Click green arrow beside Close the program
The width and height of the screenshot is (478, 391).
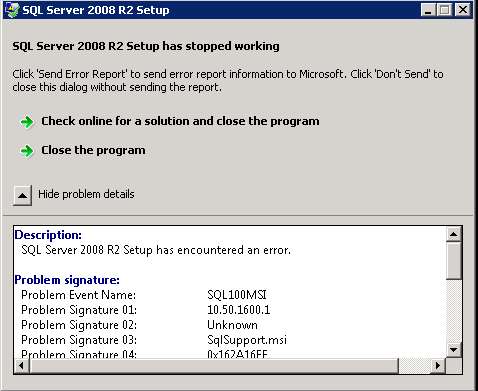coord(27,151)
